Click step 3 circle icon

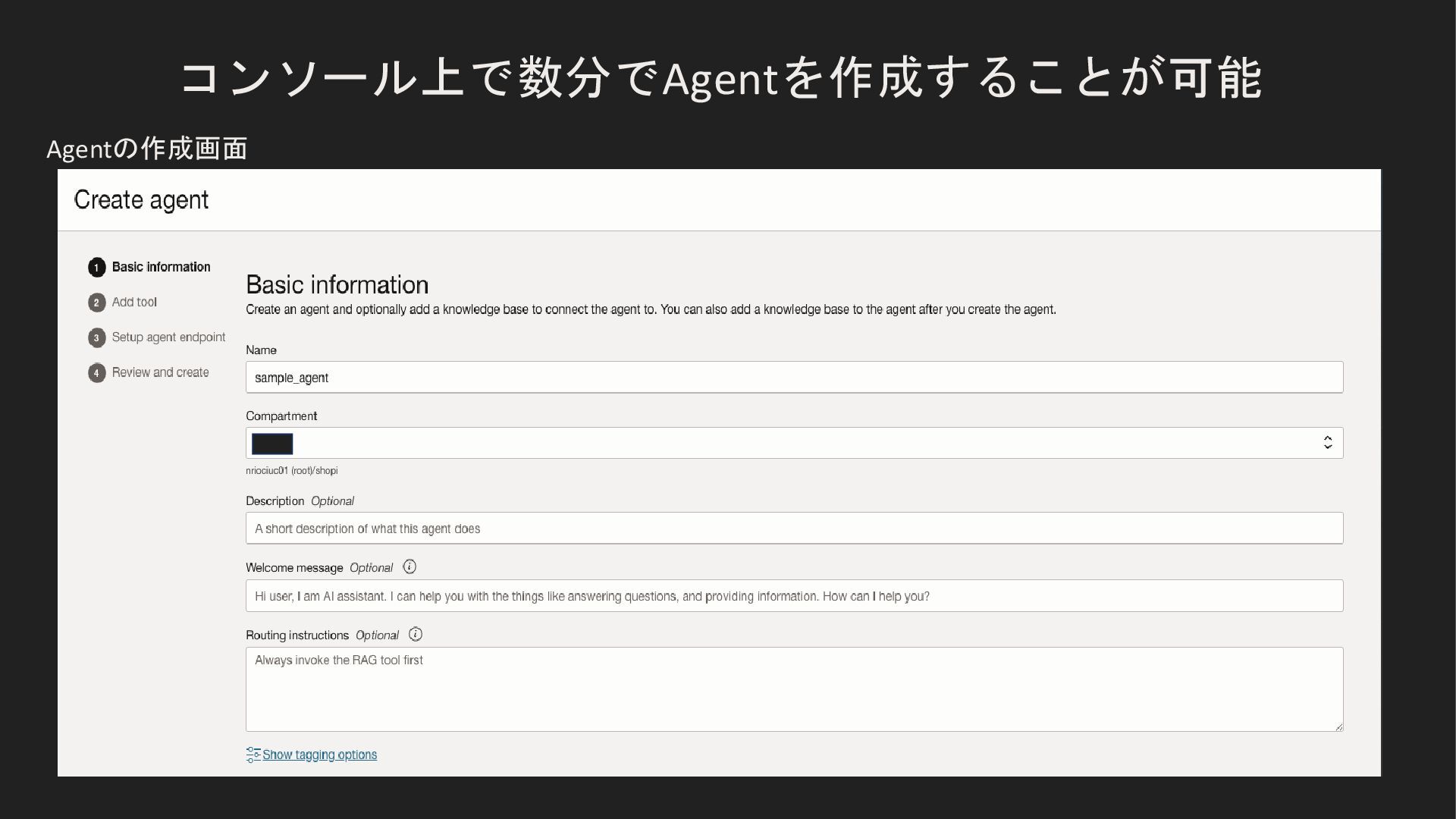(x=96, y=337)
